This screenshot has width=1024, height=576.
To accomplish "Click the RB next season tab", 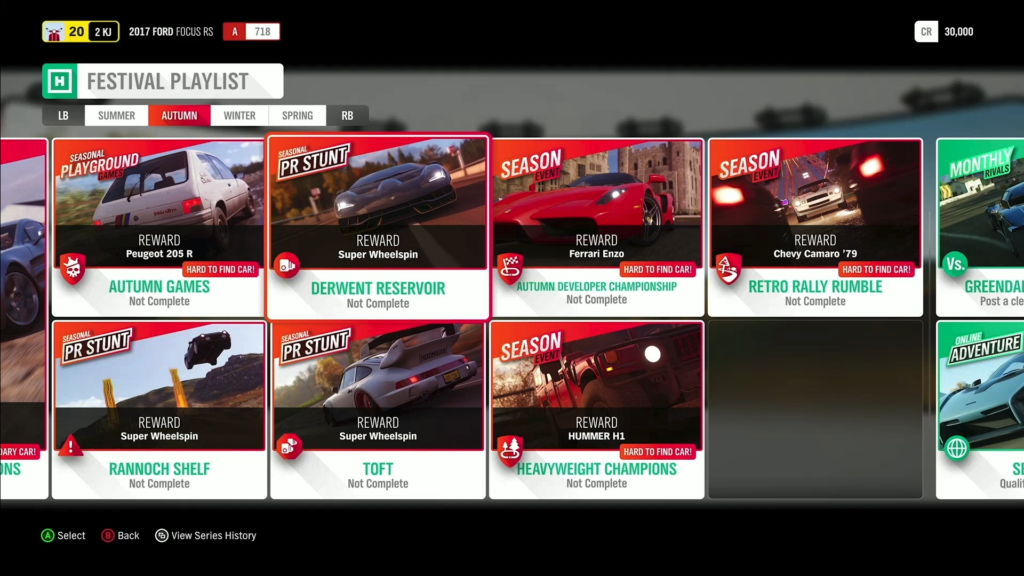I will click(347, 116).
